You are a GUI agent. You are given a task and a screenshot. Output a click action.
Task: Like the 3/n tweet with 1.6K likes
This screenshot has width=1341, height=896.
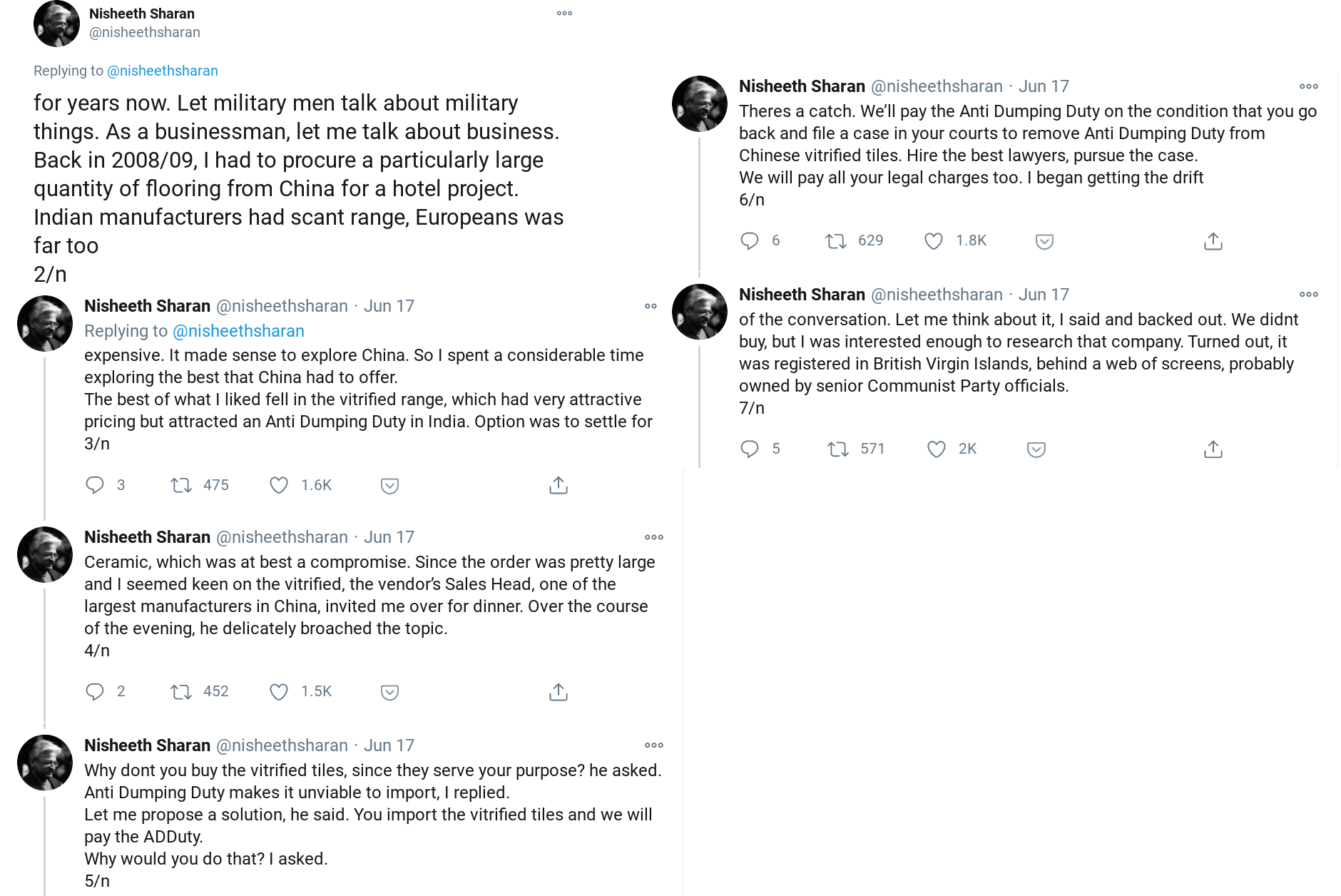click(x=279, y=485)
